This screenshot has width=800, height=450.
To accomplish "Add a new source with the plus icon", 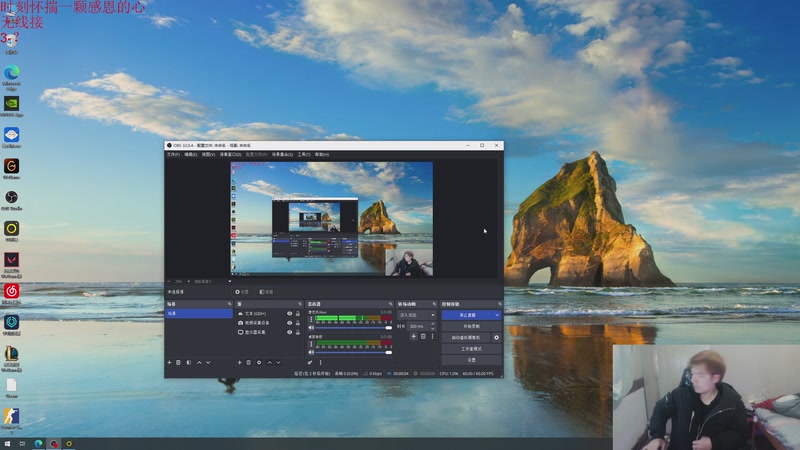I will tap(239, 362).
